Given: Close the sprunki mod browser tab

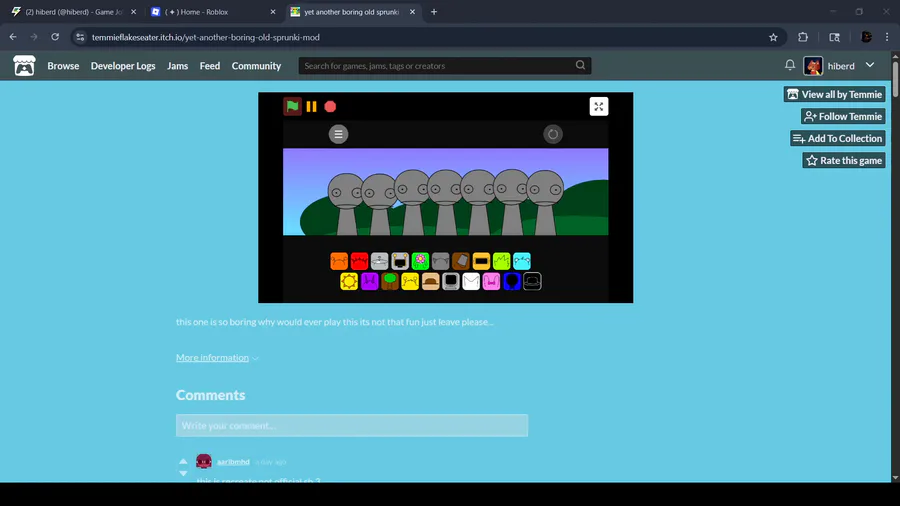Looking at the screenshot, I should click(412, 11).
